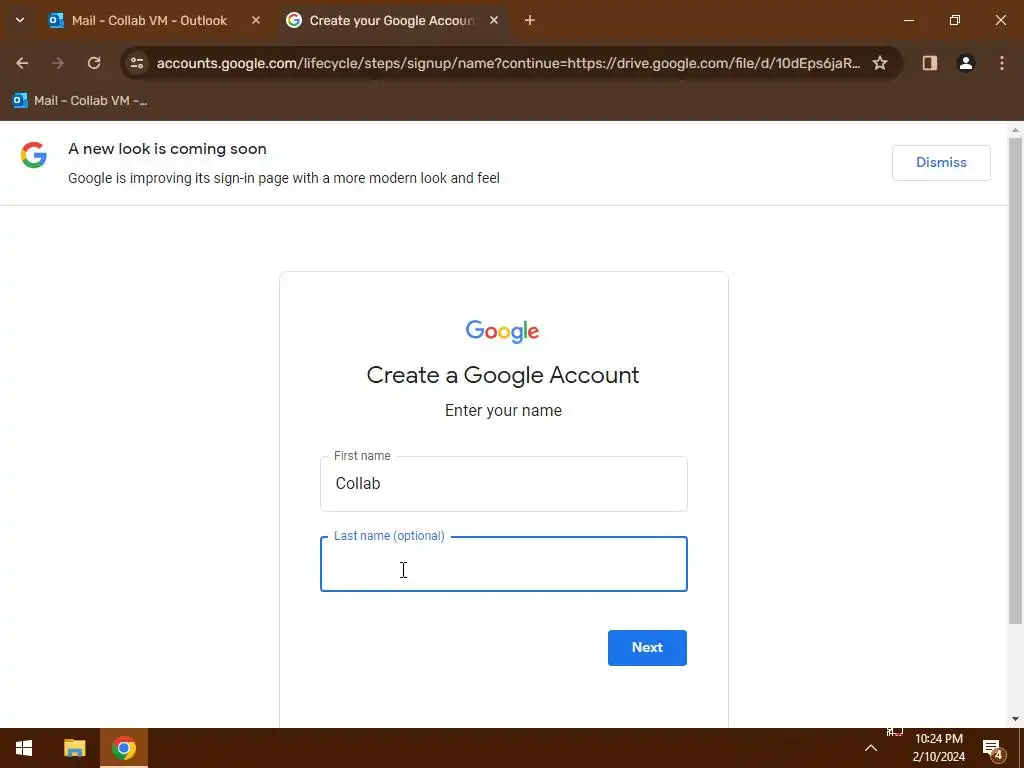Viewport: 1024px width, 768px height.
Task: Open the Chrome profile icon
Action: (x=966, y=63)
